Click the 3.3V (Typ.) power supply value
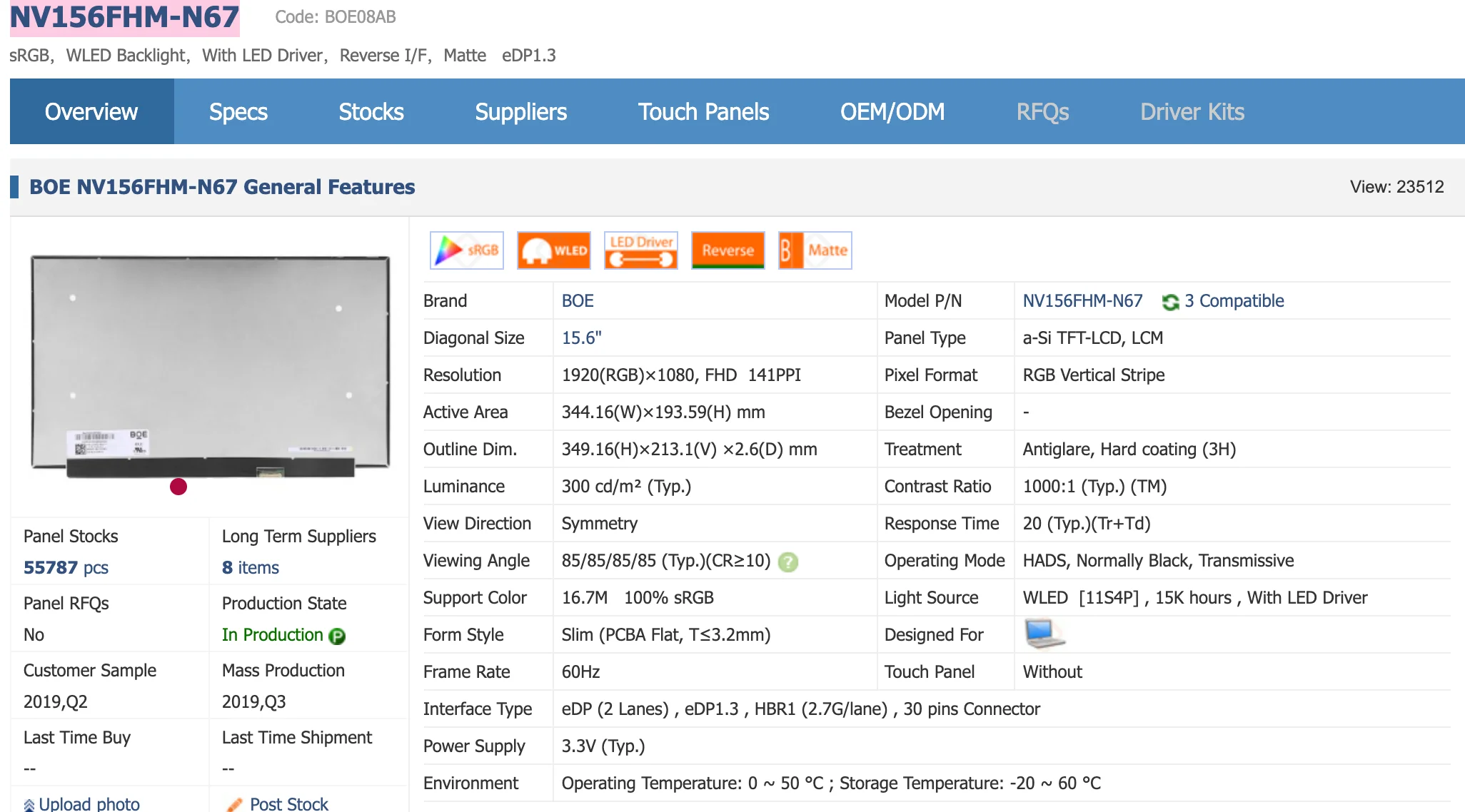This screenshot has height=812, width=1465. click(603, 746)
